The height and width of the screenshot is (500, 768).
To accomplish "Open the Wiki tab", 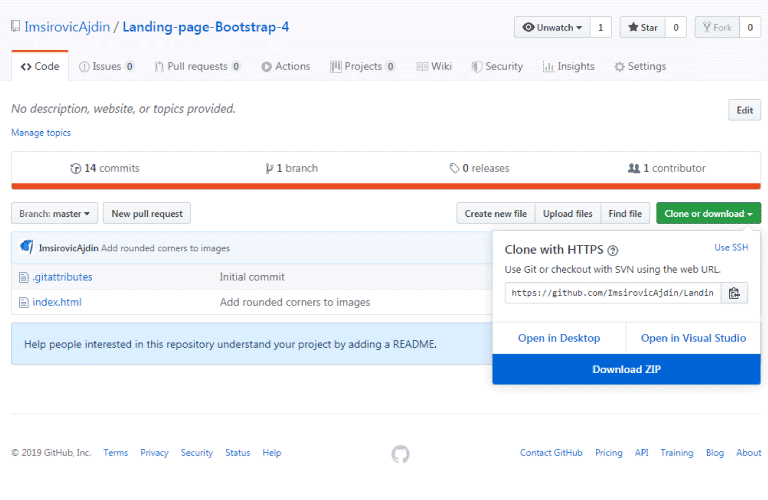I will click(434, 66).
